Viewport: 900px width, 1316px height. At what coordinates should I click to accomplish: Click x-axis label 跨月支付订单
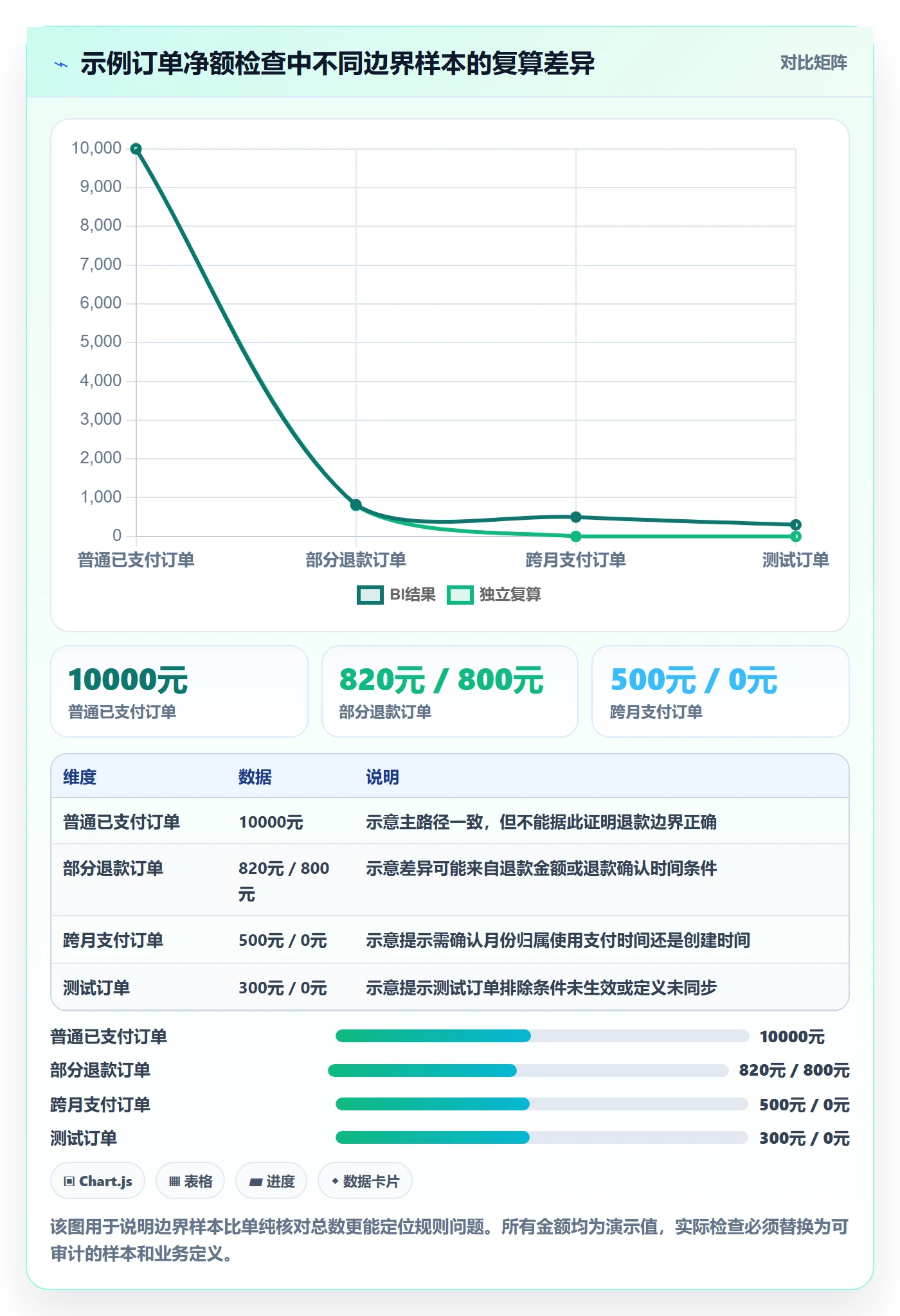pos(576,560)
